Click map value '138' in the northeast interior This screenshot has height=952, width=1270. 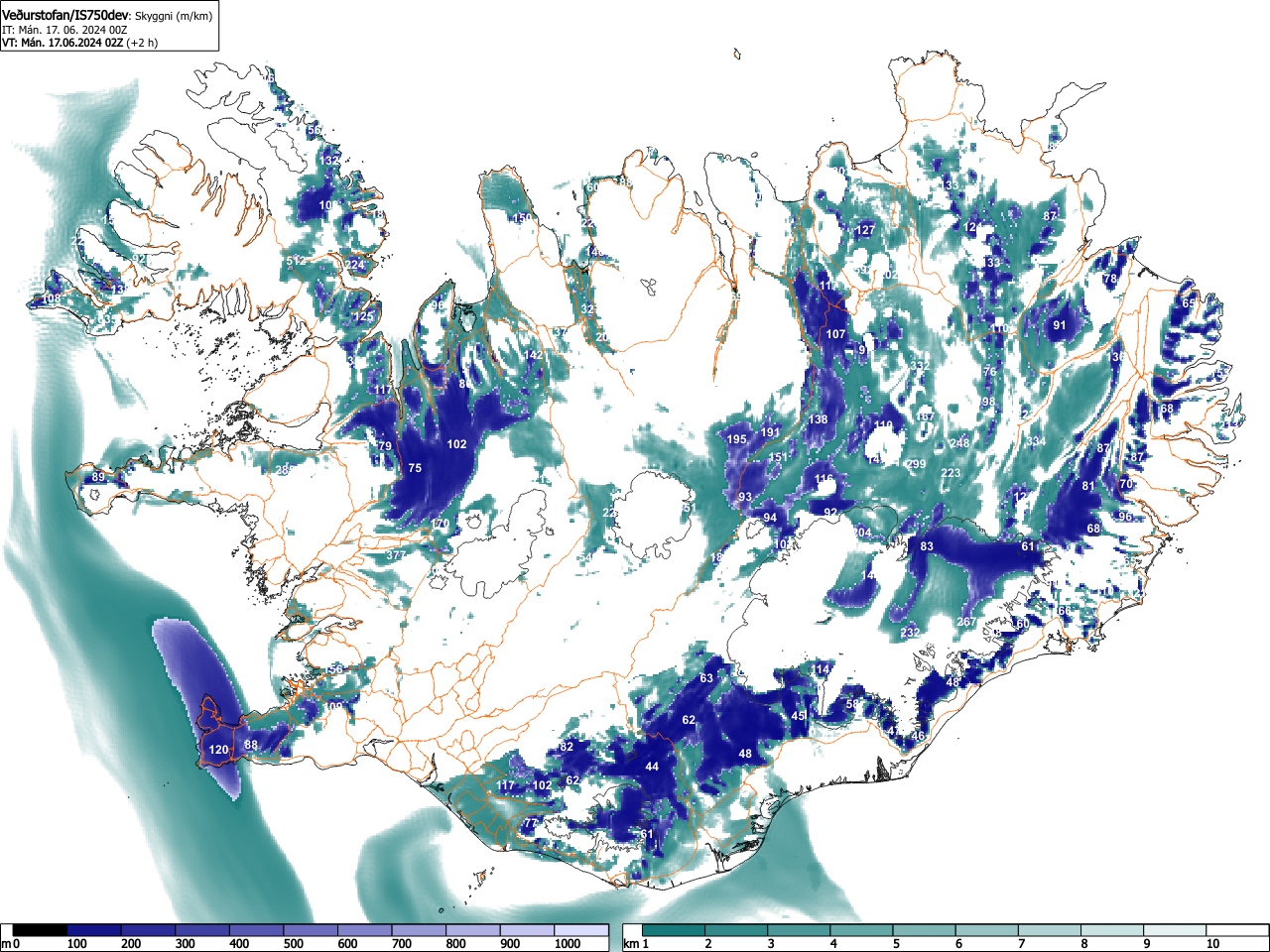pyautogui.click(x=818, y=419)
